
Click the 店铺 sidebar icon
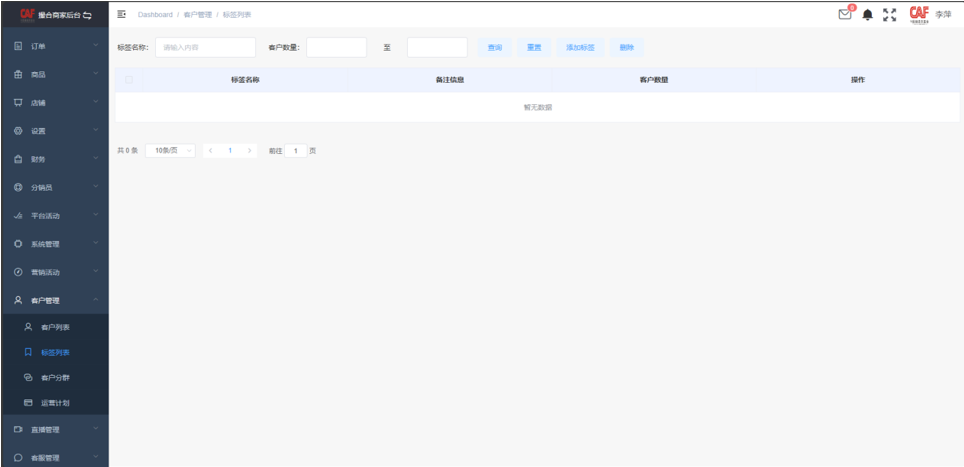(18, 103)
